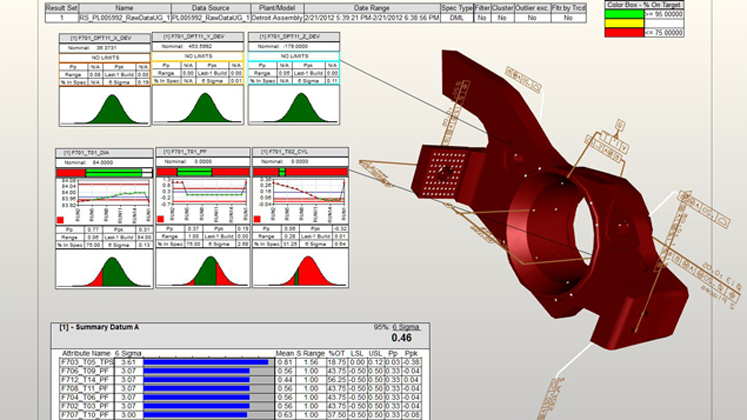Click the Mean column header in the summary
This screenshot has width=747, height=420.
(285, 354)
